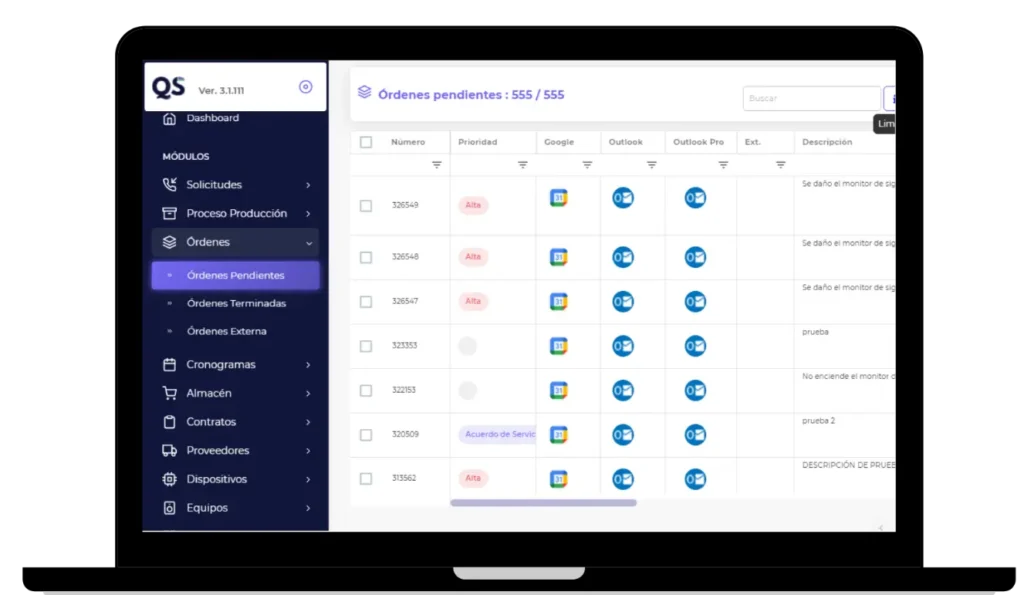Click the Dashboard home icon
This screenshot has width=1024, height=595.
[169, 118]
